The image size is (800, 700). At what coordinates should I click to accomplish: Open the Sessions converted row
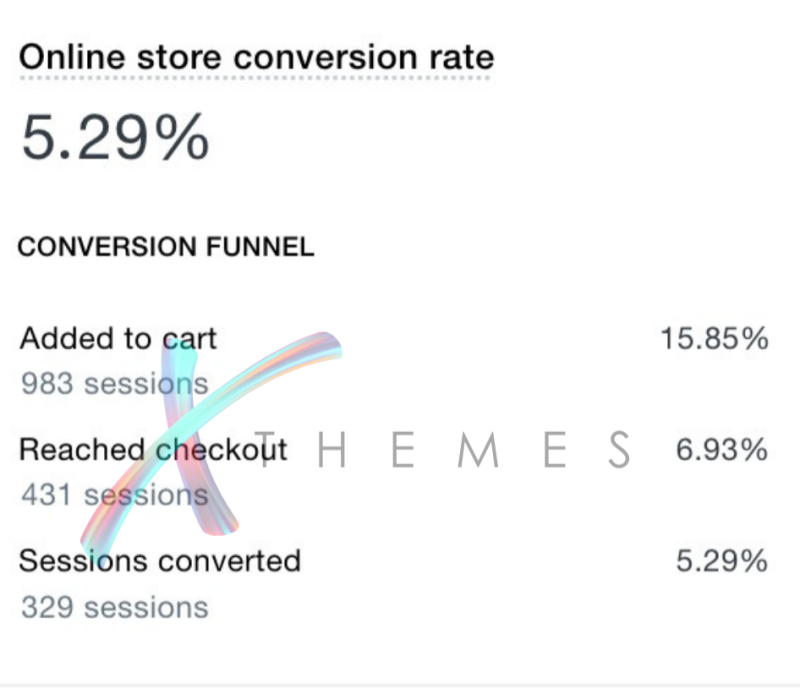(394, 584)
